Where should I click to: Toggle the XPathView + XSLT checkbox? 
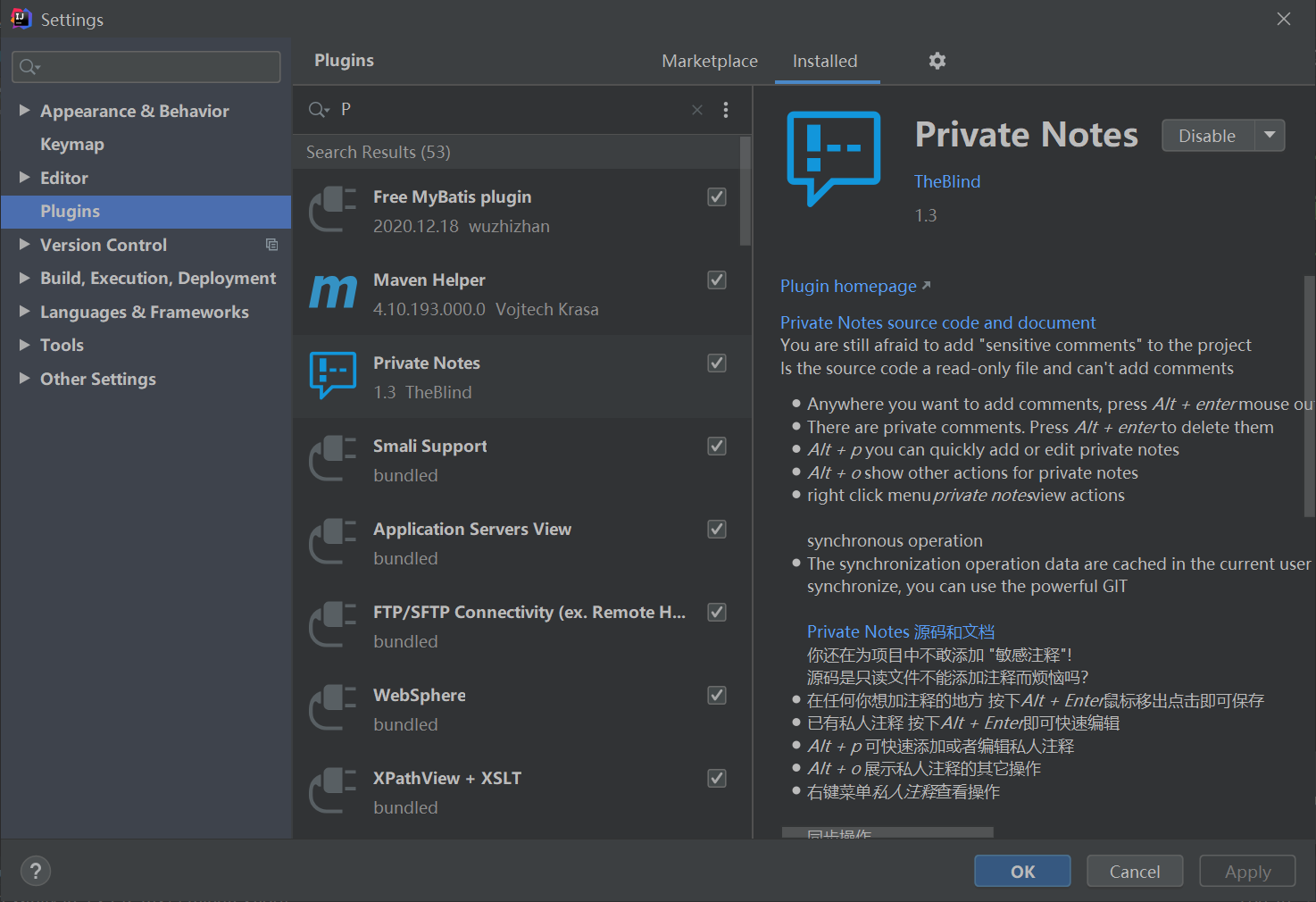click(717, 778)
